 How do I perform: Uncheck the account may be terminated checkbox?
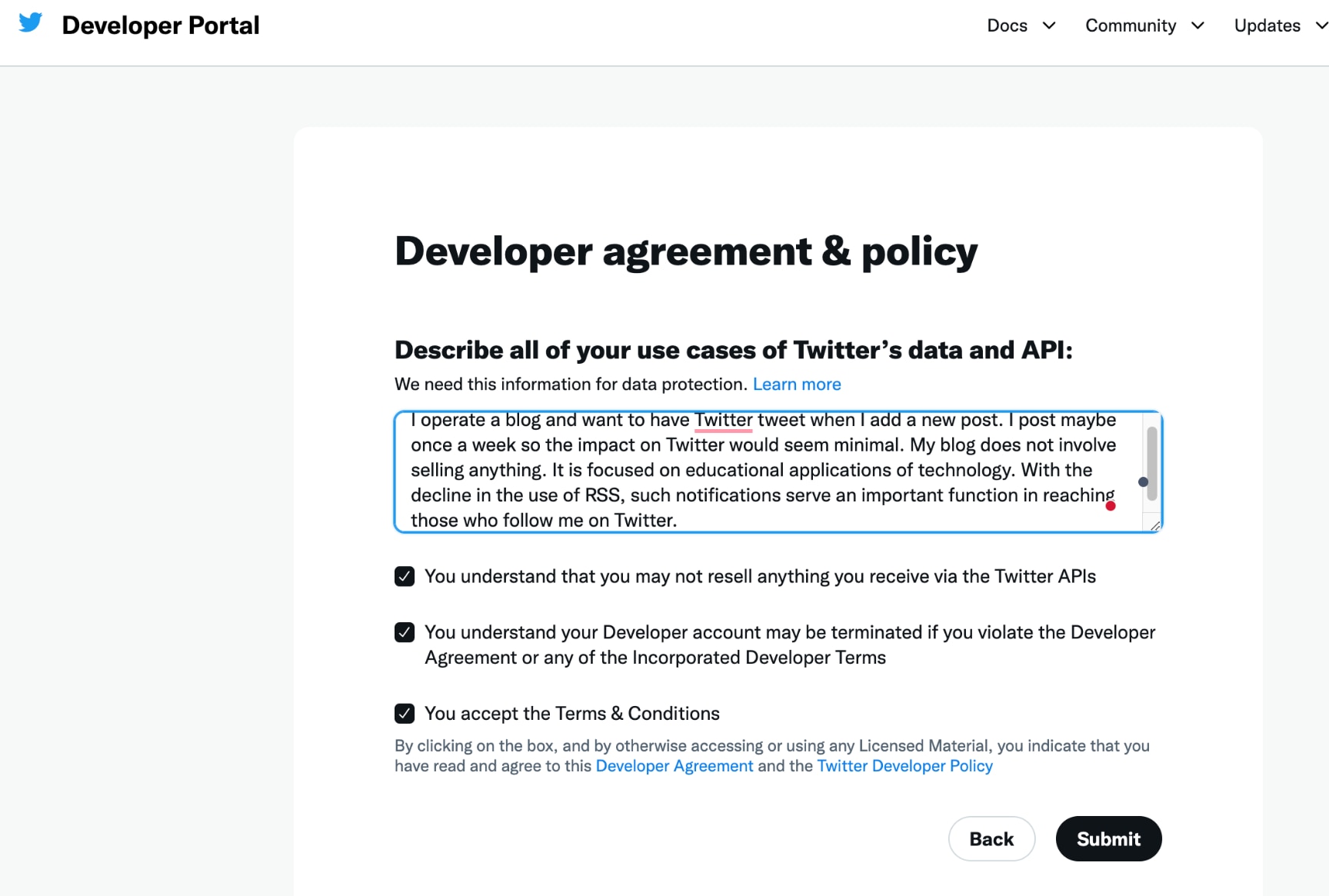[x=405, y=632]
